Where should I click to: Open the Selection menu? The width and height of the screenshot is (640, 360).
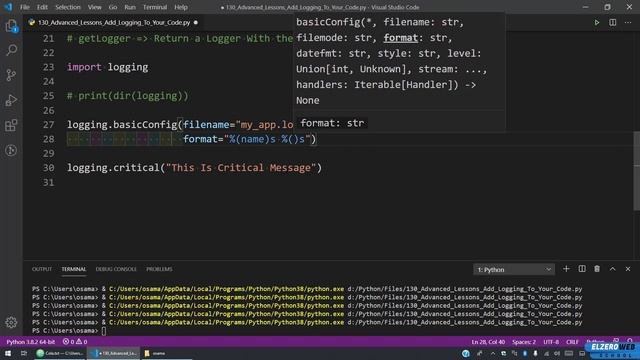click(x=68, y=7)
